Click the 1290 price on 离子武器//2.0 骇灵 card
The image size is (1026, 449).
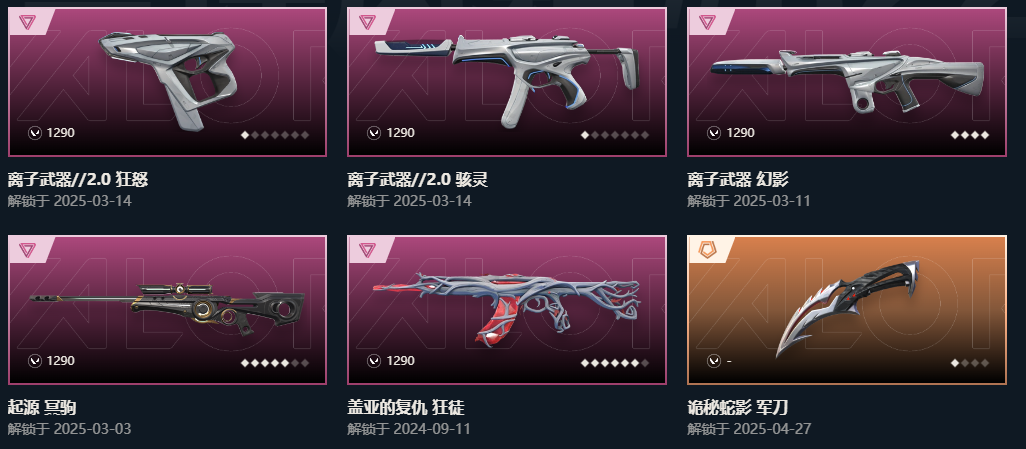pyautogui.click(x=400, y=133)
